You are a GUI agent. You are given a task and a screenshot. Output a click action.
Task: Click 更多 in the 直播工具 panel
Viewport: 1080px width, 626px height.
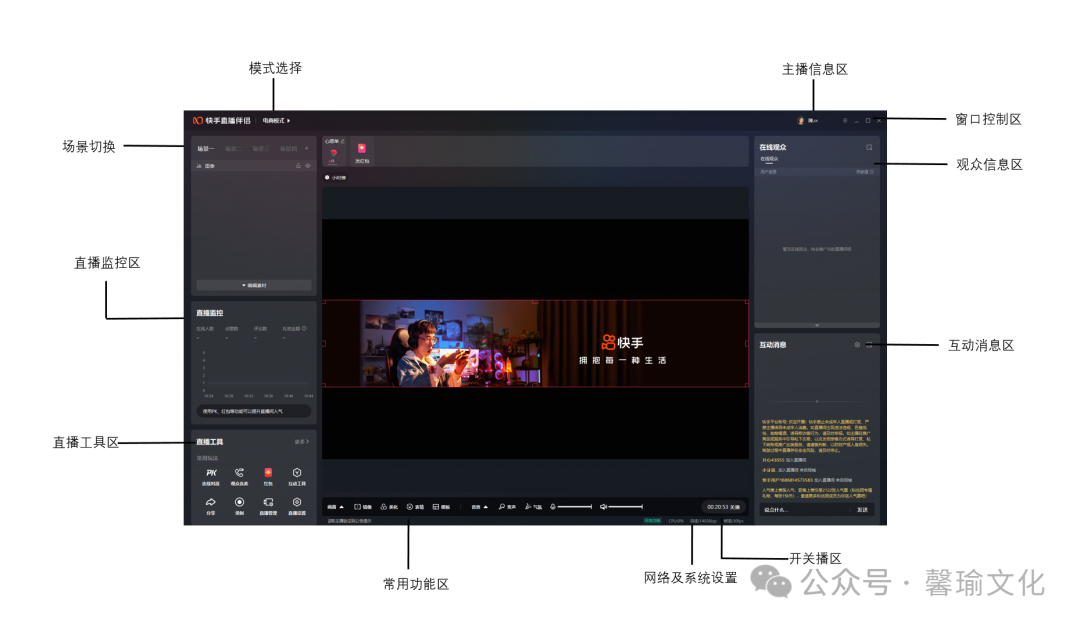[301, 441]
